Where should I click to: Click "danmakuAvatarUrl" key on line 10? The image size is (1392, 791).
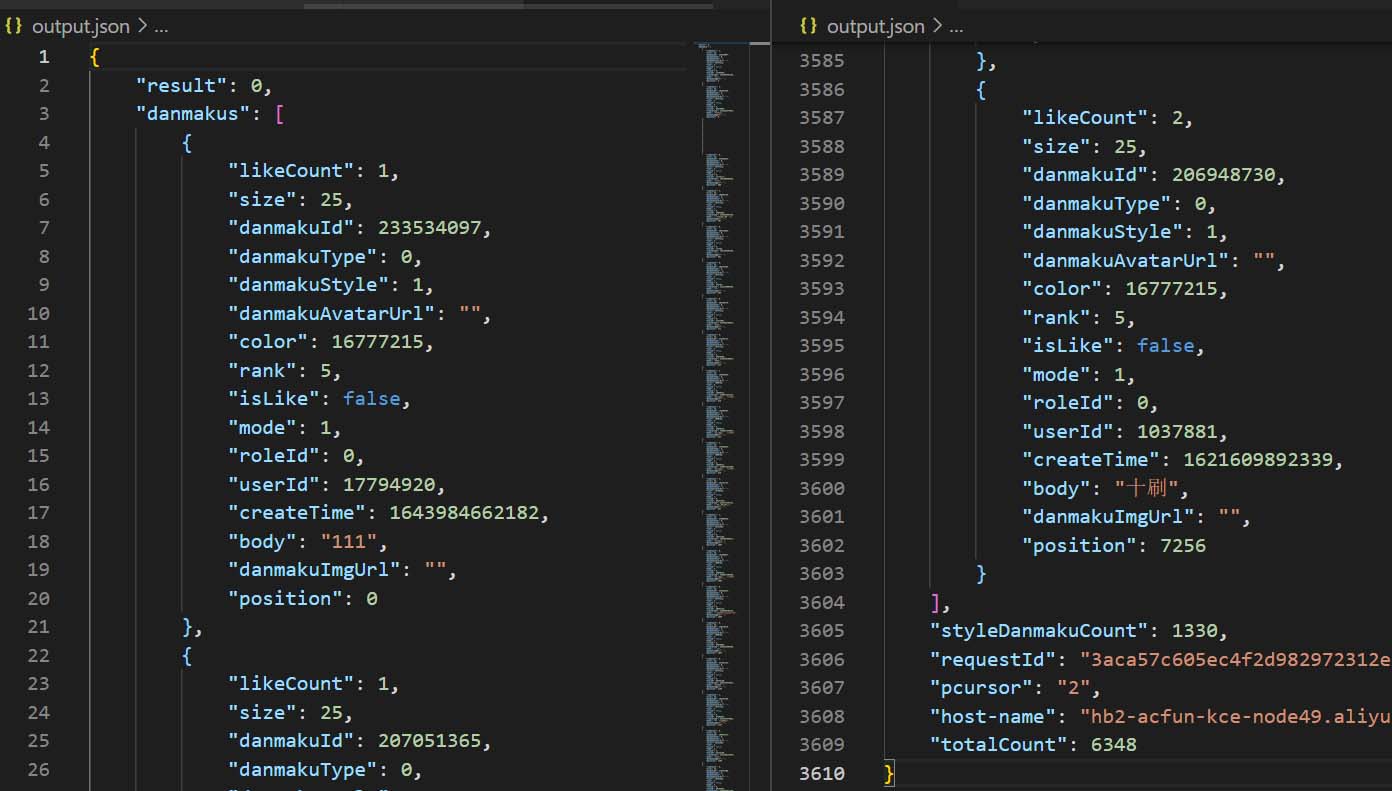click(x=332, y=313)
